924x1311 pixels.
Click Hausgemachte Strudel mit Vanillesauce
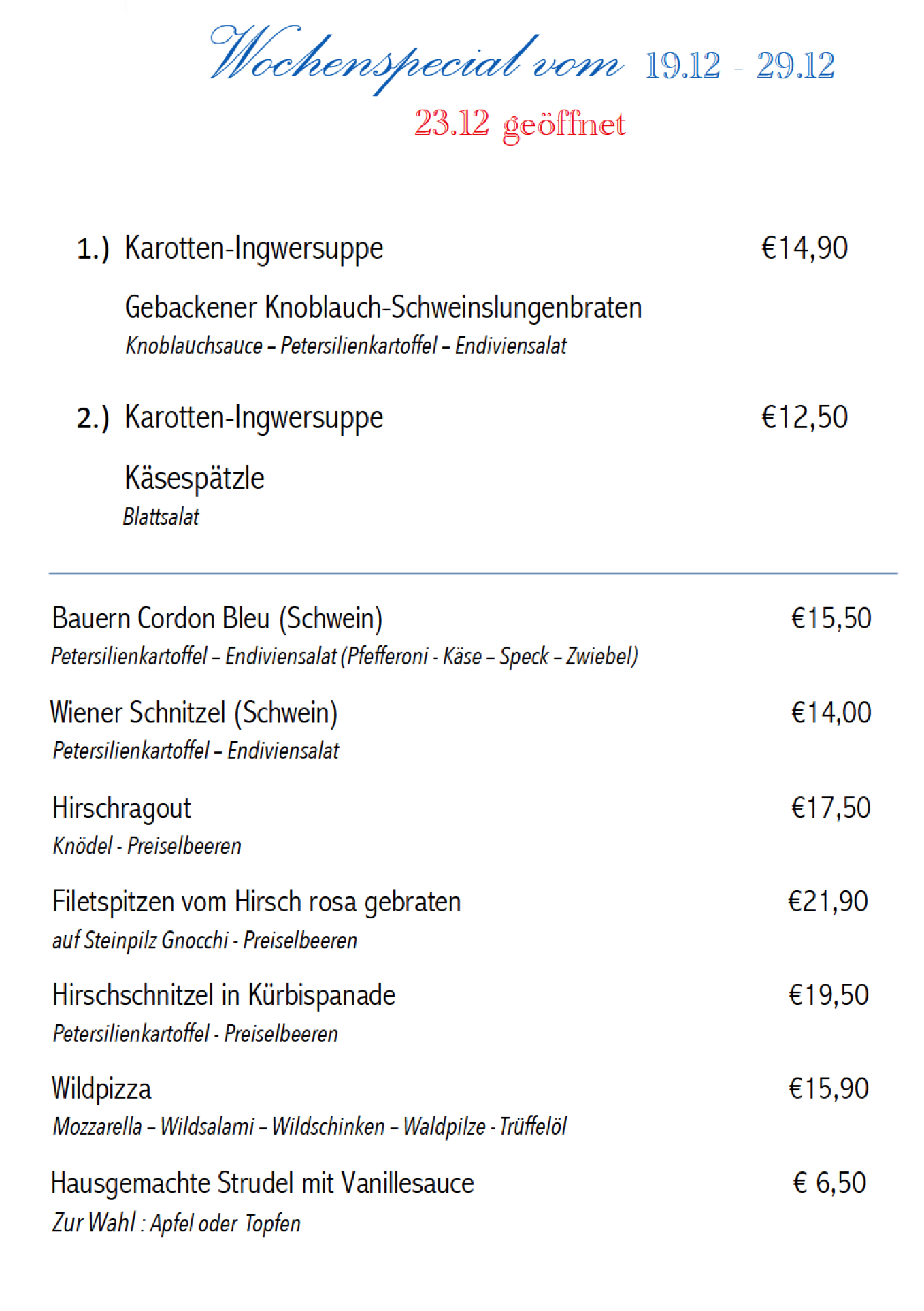coord(263,1184)
